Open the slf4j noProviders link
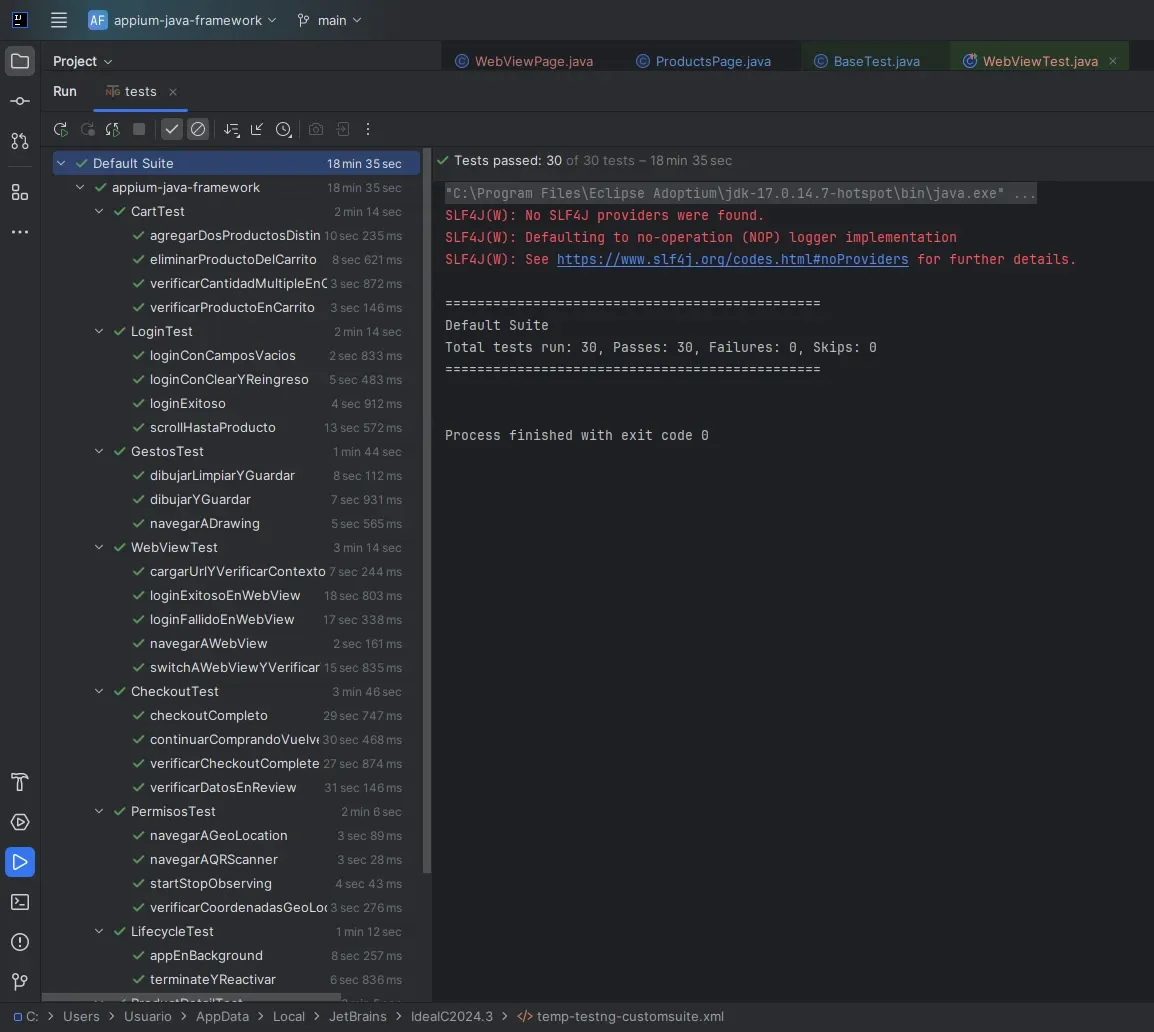Screen dimensions: 1154x1032 (732, 259)
